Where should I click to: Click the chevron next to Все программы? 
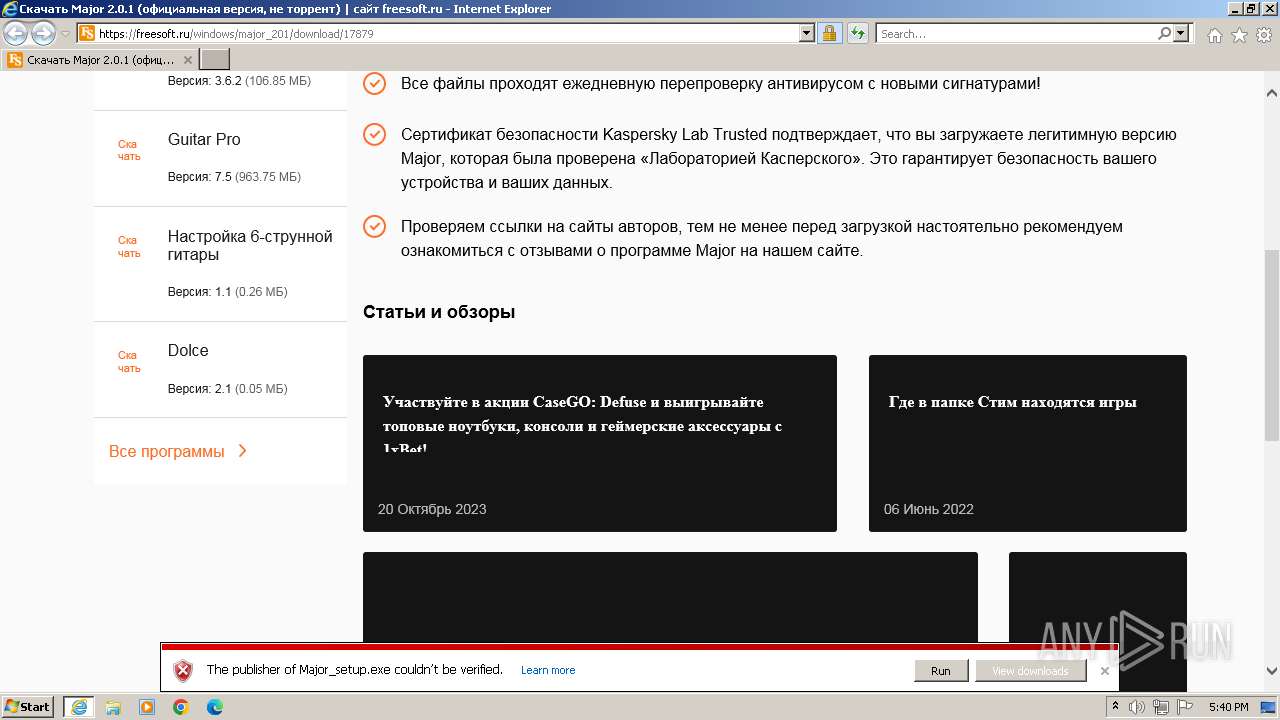pyautogui.click(x=242, y=451)
